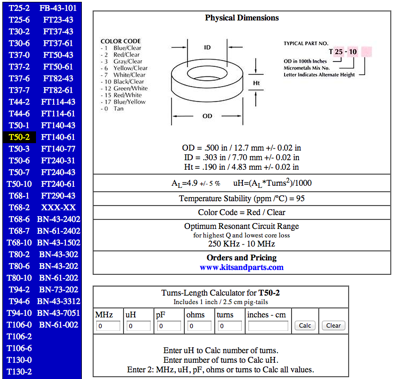The image size is (400, 379).
Task: Focus the uH input field
Action: (138, 326)
